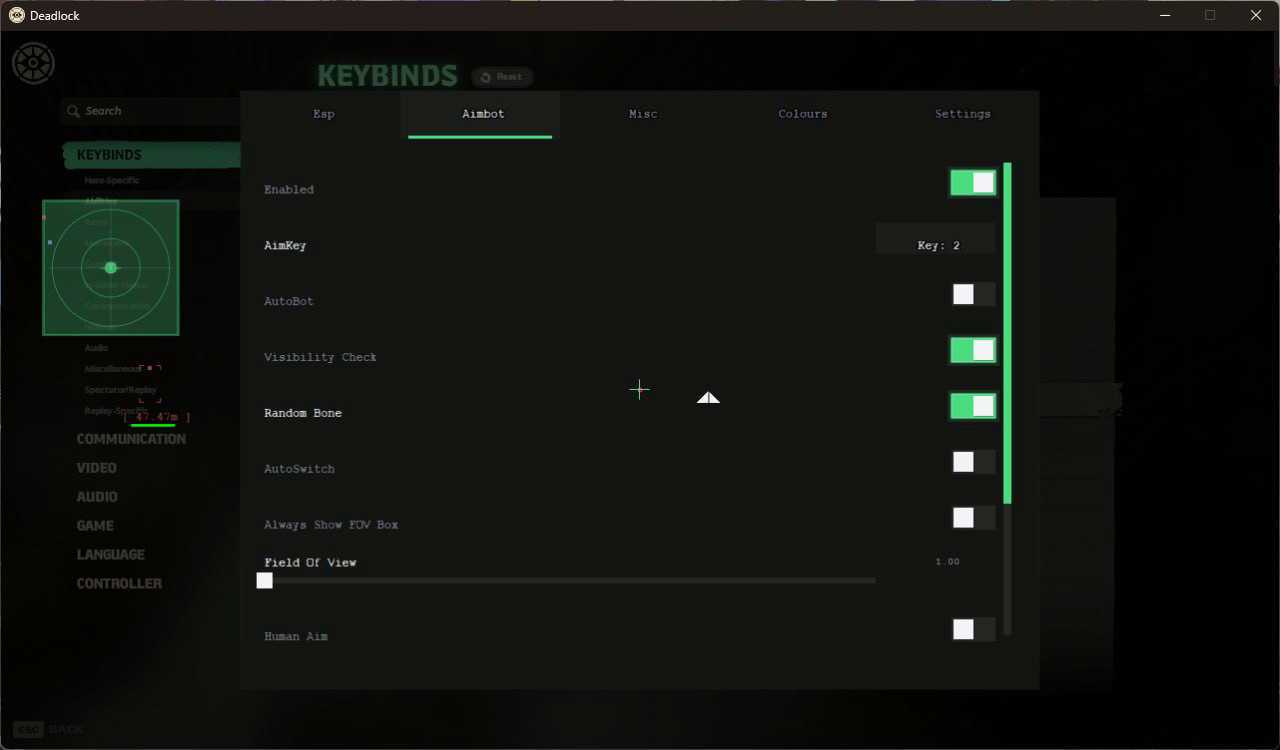1280x750 pixels.
Task: Open the VIDEO settings category
Action: [x=97, y=468]
